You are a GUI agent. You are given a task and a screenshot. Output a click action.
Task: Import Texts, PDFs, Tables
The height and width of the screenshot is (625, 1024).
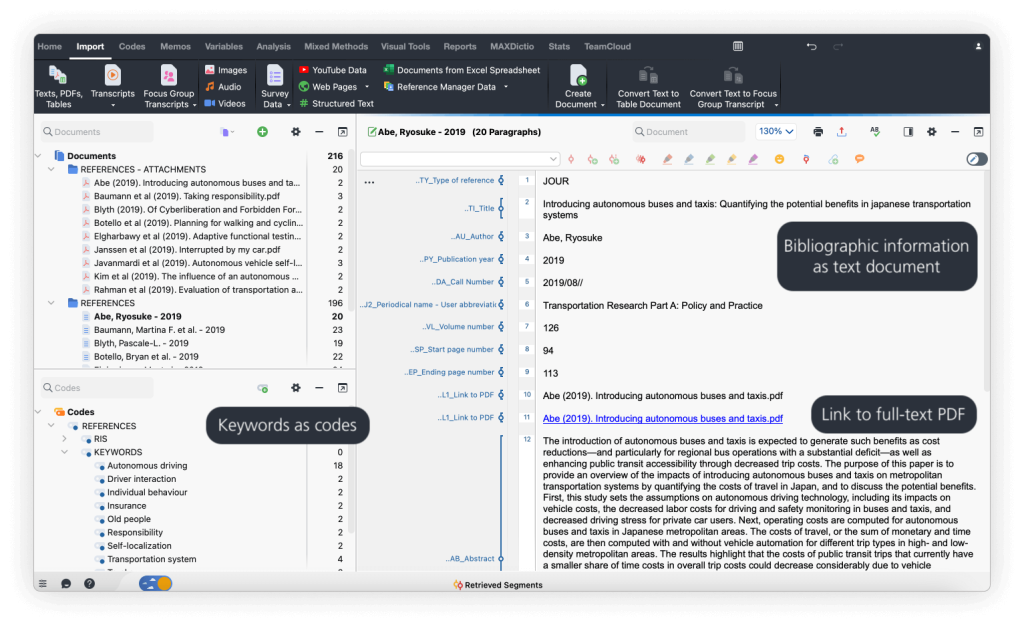click(x=58, y=86)
